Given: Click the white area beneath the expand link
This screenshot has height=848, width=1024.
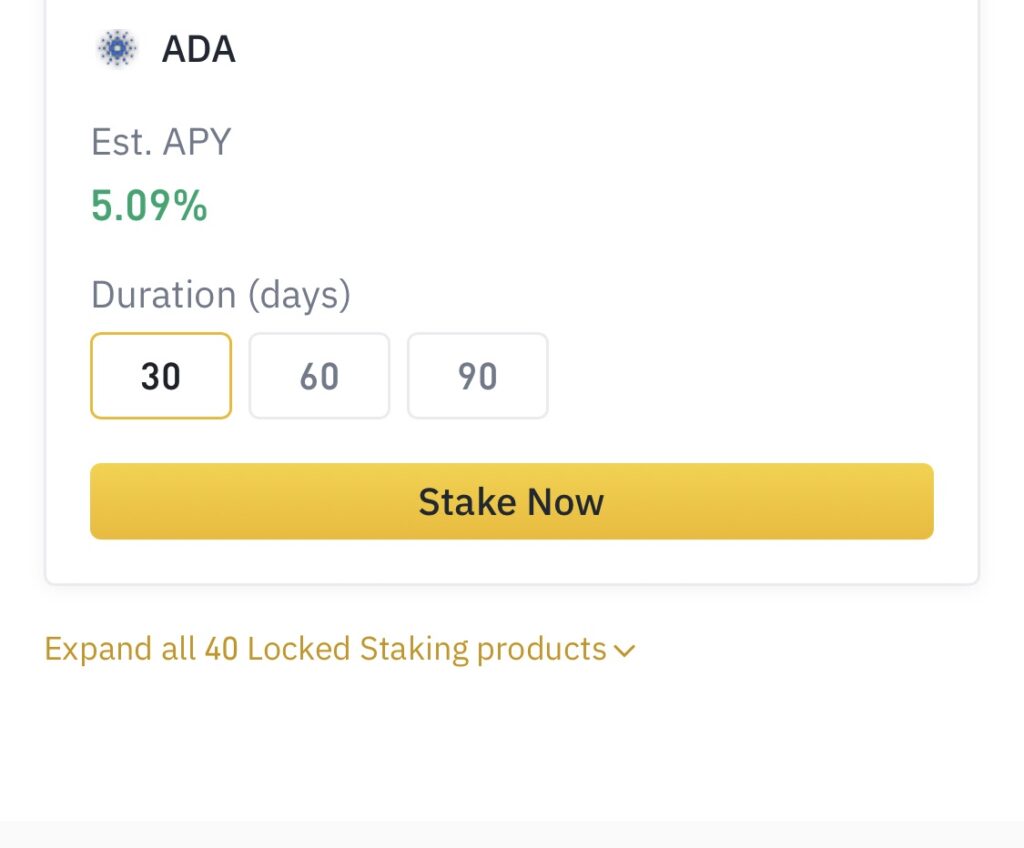Looking at the screenshot, I should point(512,745).
